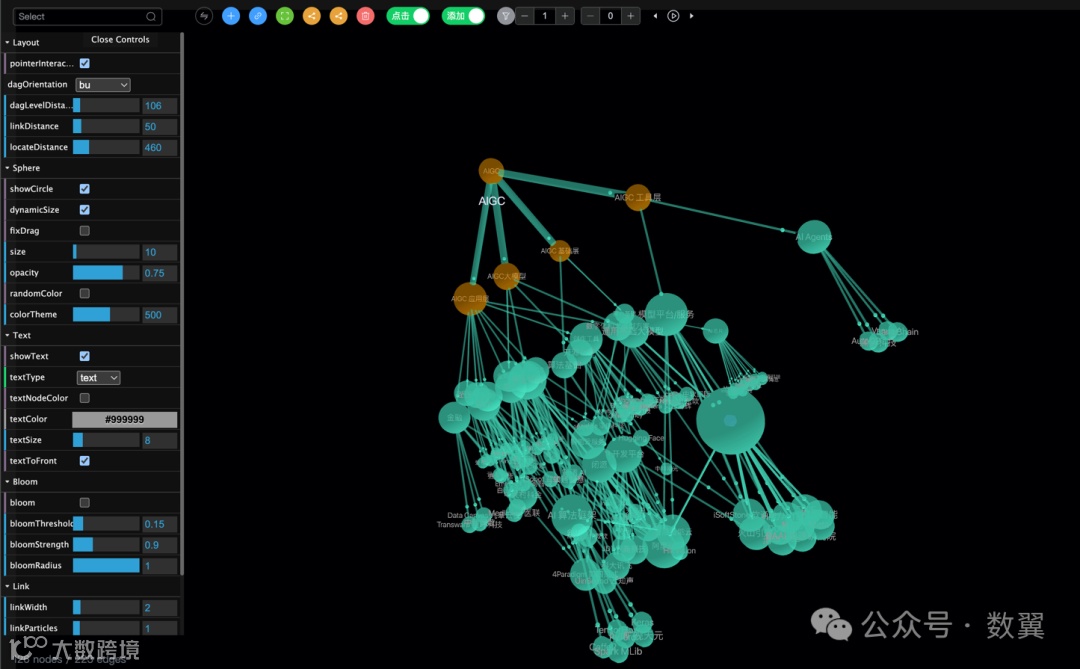Click the orange AIGC root node
Image resolution: width=1080 pixels, height=669 pixels.
coord(491,171)
